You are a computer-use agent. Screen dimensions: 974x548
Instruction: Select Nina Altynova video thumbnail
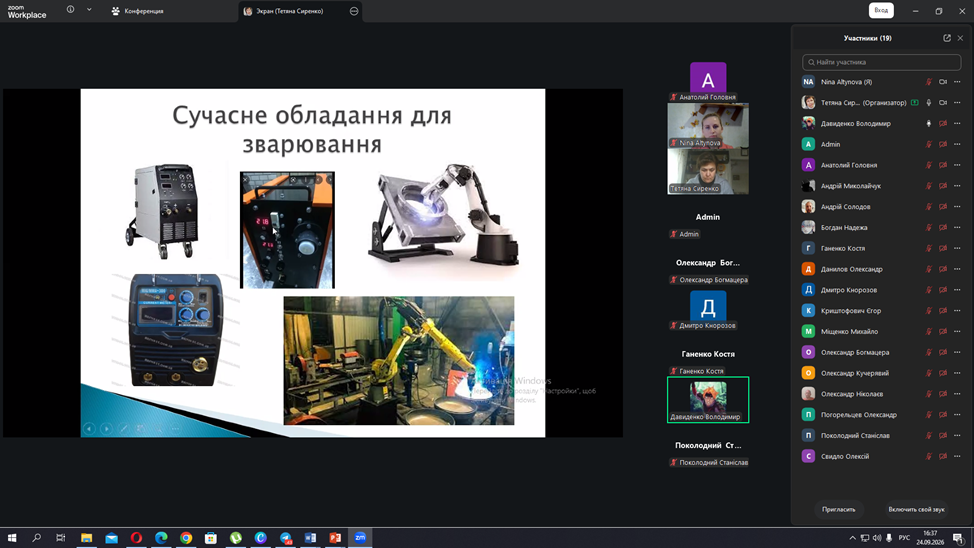point(708,126)
